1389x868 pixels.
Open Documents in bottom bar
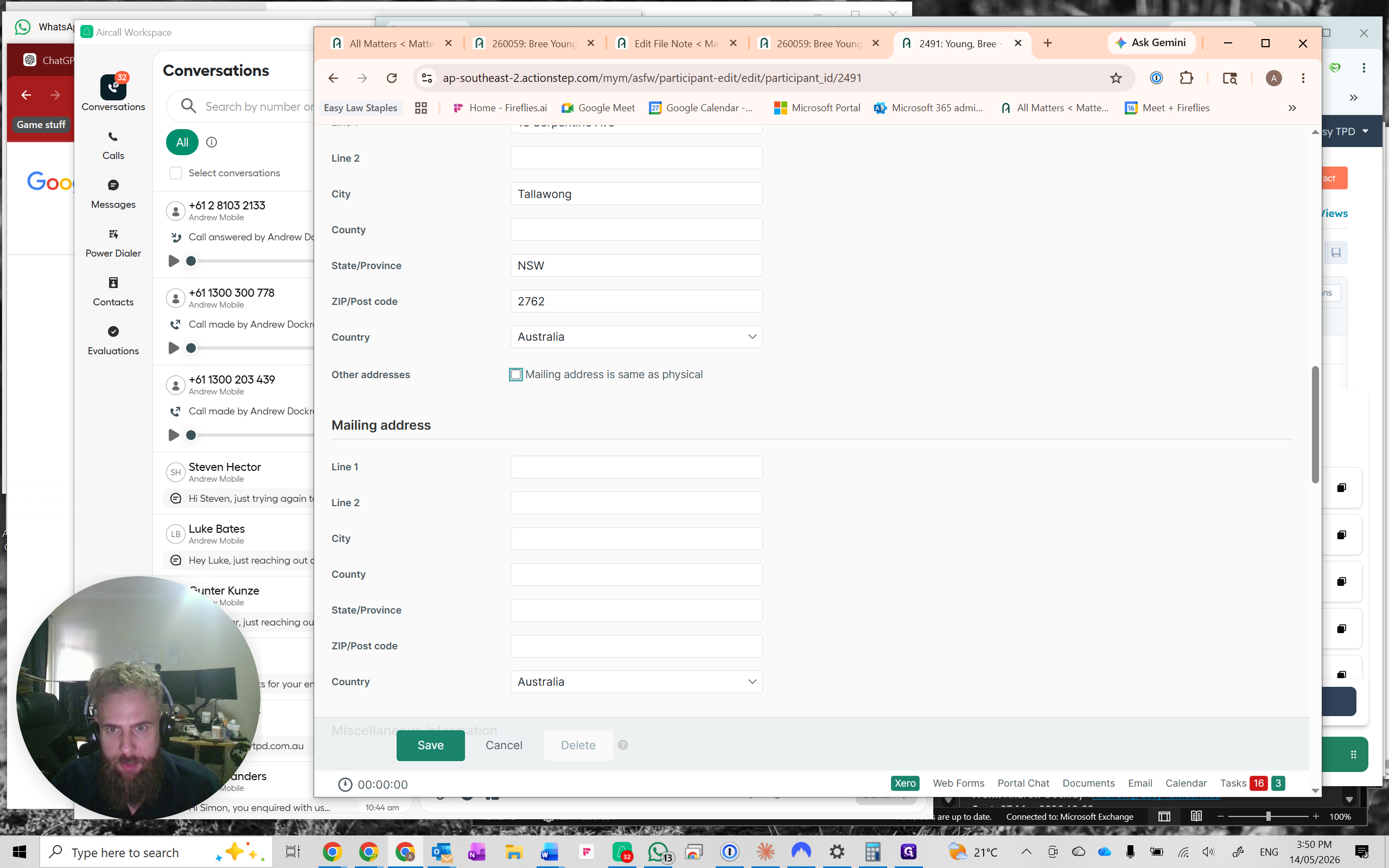coord(1088,783)
